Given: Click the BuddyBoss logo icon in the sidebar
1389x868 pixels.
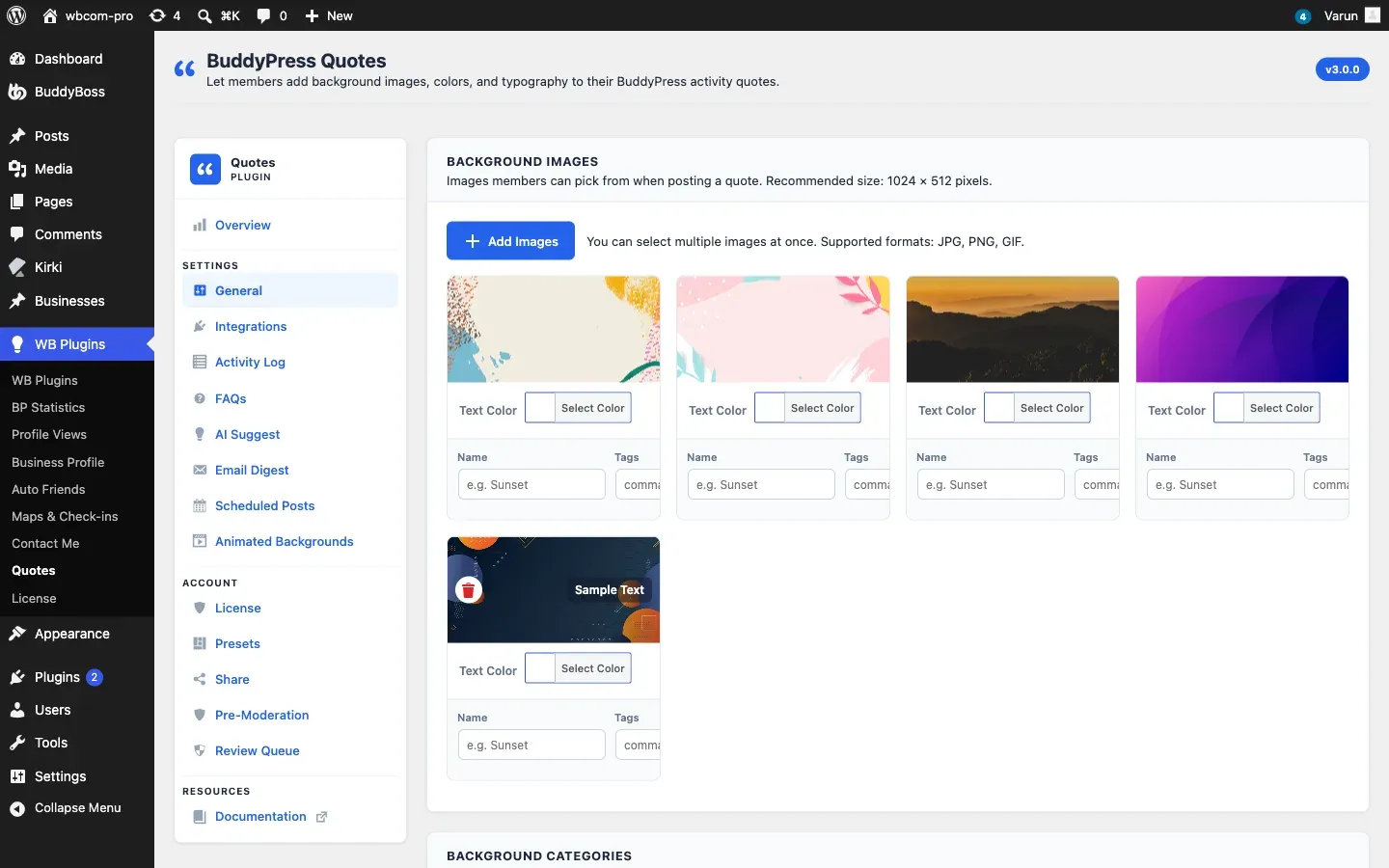Looking at the screenshot, I should pos(17,92).
